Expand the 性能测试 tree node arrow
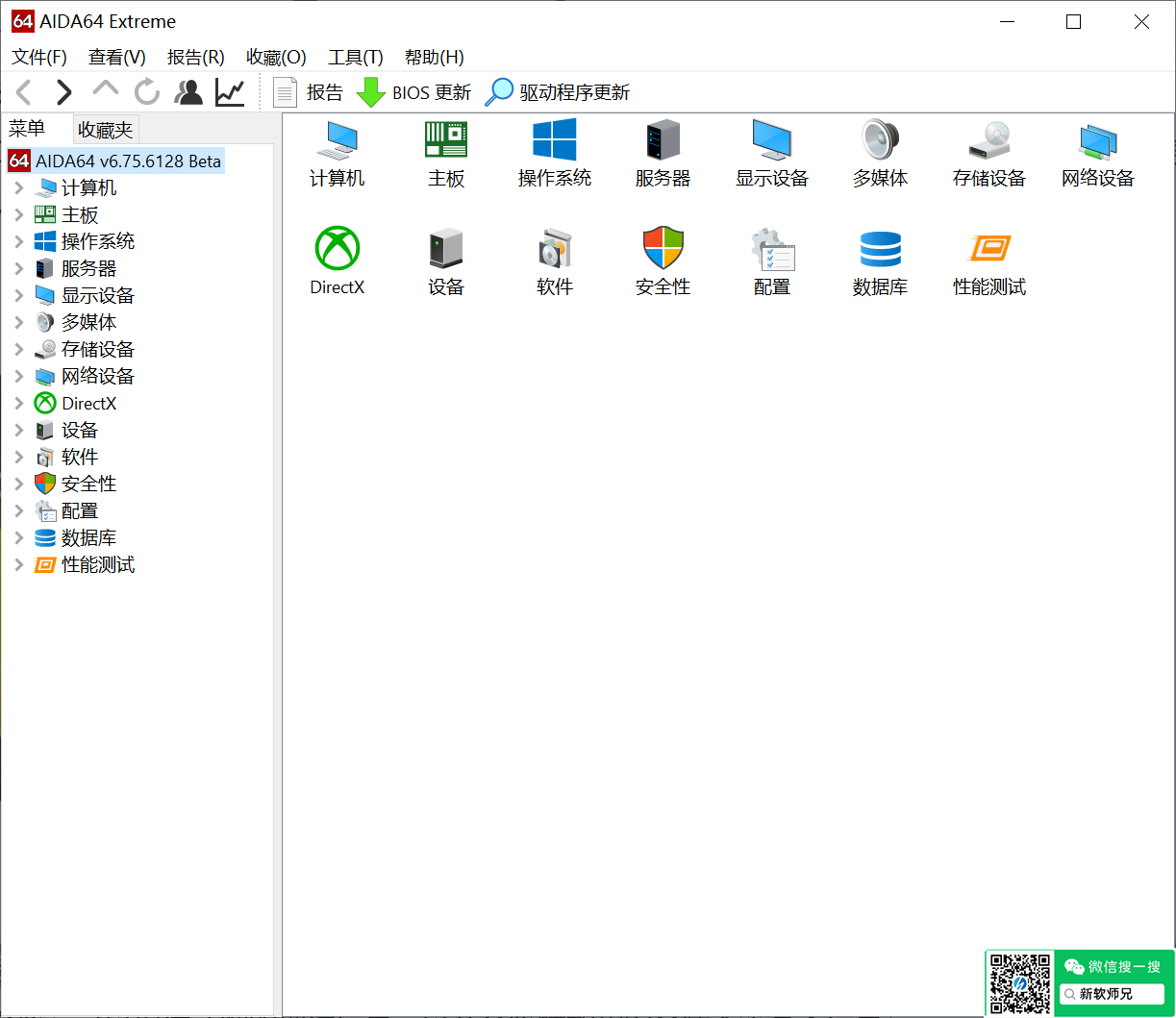The image size is (1176, 1018). [x=19, y=565]
